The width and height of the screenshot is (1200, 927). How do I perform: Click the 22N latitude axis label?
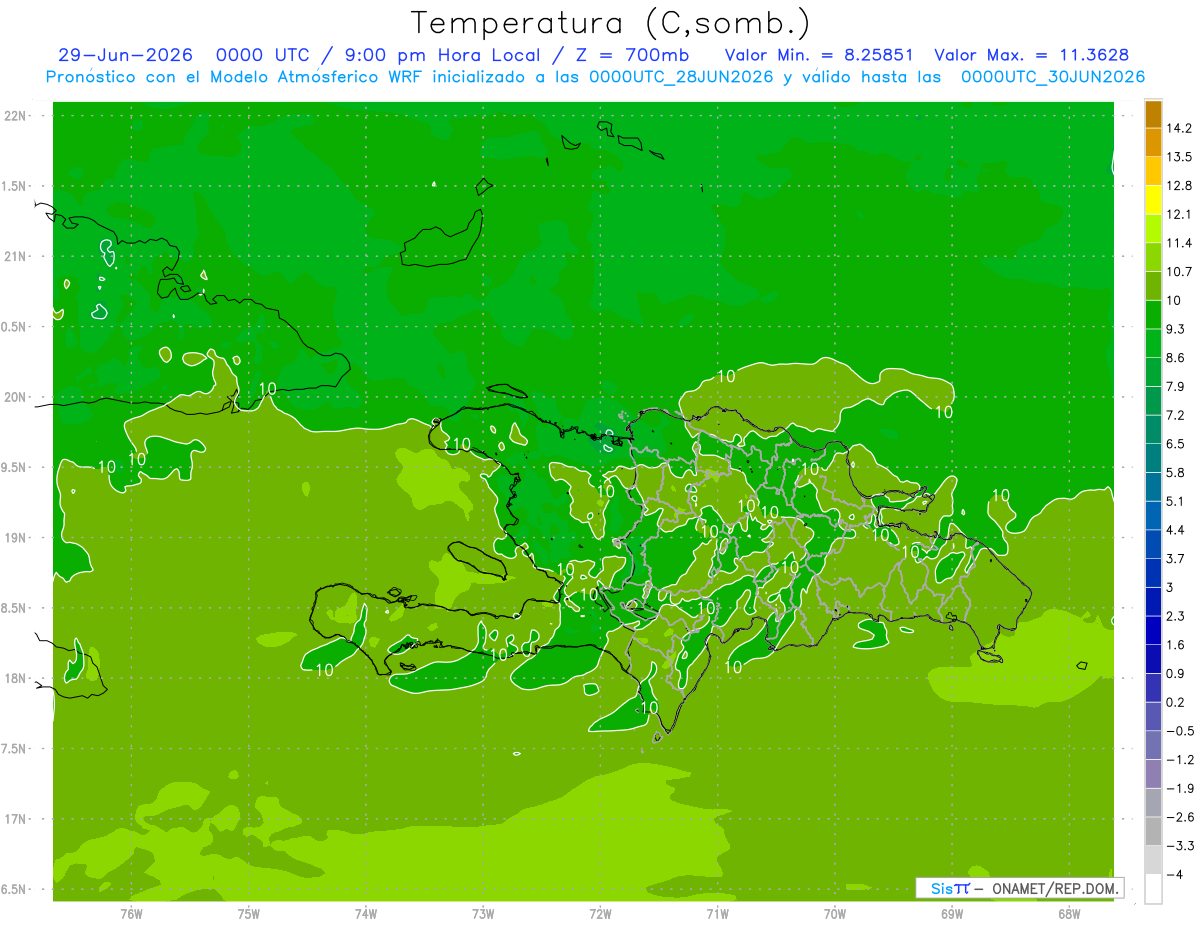point(16,116)
